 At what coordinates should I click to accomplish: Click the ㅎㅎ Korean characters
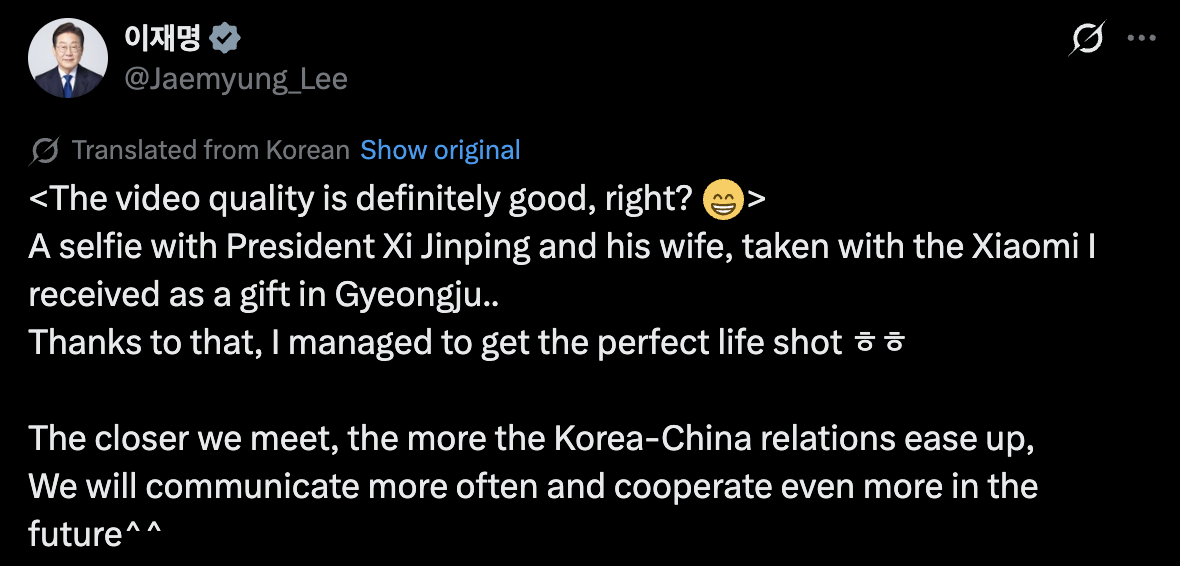[x=880, y=343]
